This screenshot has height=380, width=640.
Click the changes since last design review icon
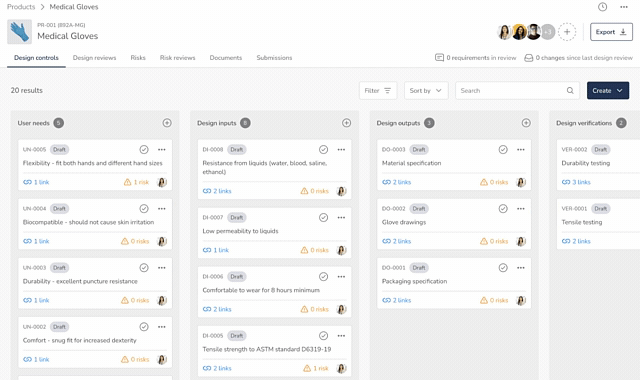pos(529,58)
